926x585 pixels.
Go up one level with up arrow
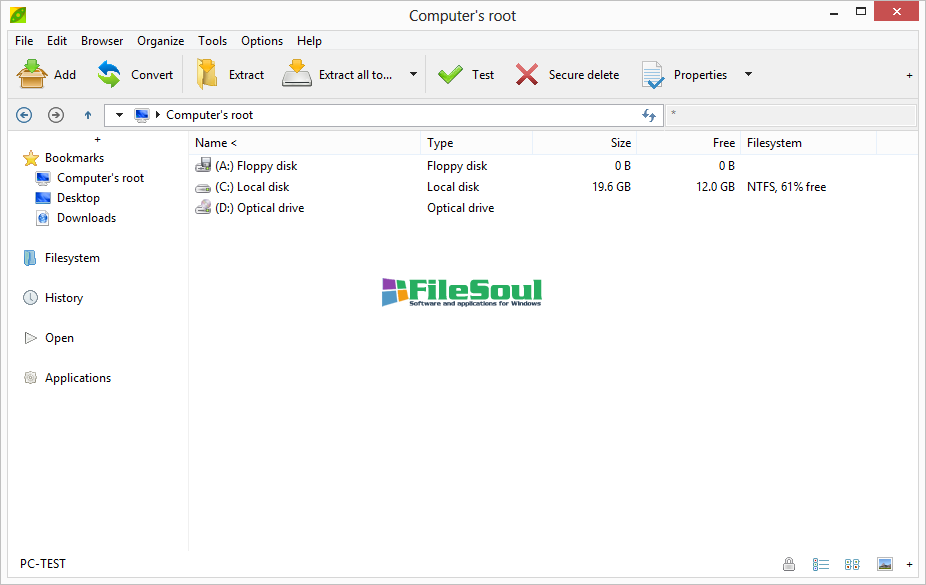point(88,115)
